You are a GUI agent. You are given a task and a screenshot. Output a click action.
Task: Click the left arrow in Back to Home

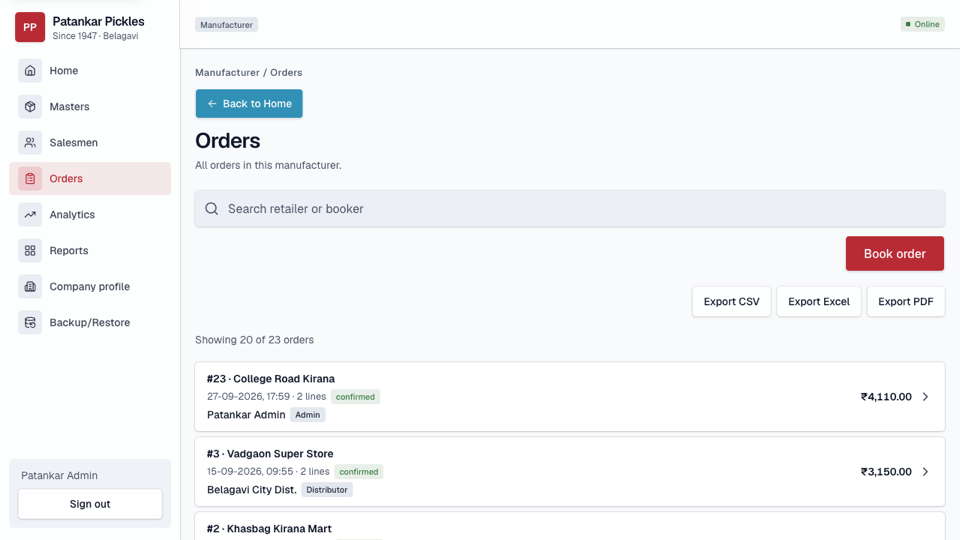(x=212, y=103)
